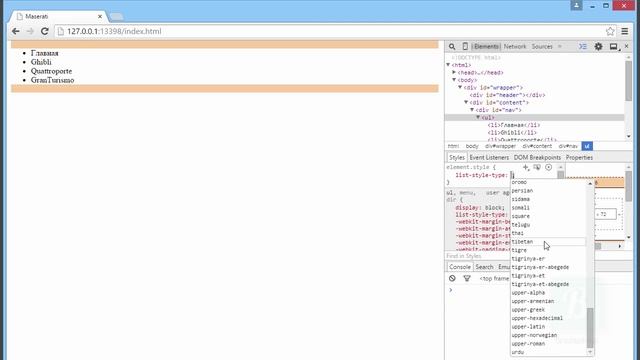
Task: Open the Search drawer tab
Action: (x=484, y=267)
